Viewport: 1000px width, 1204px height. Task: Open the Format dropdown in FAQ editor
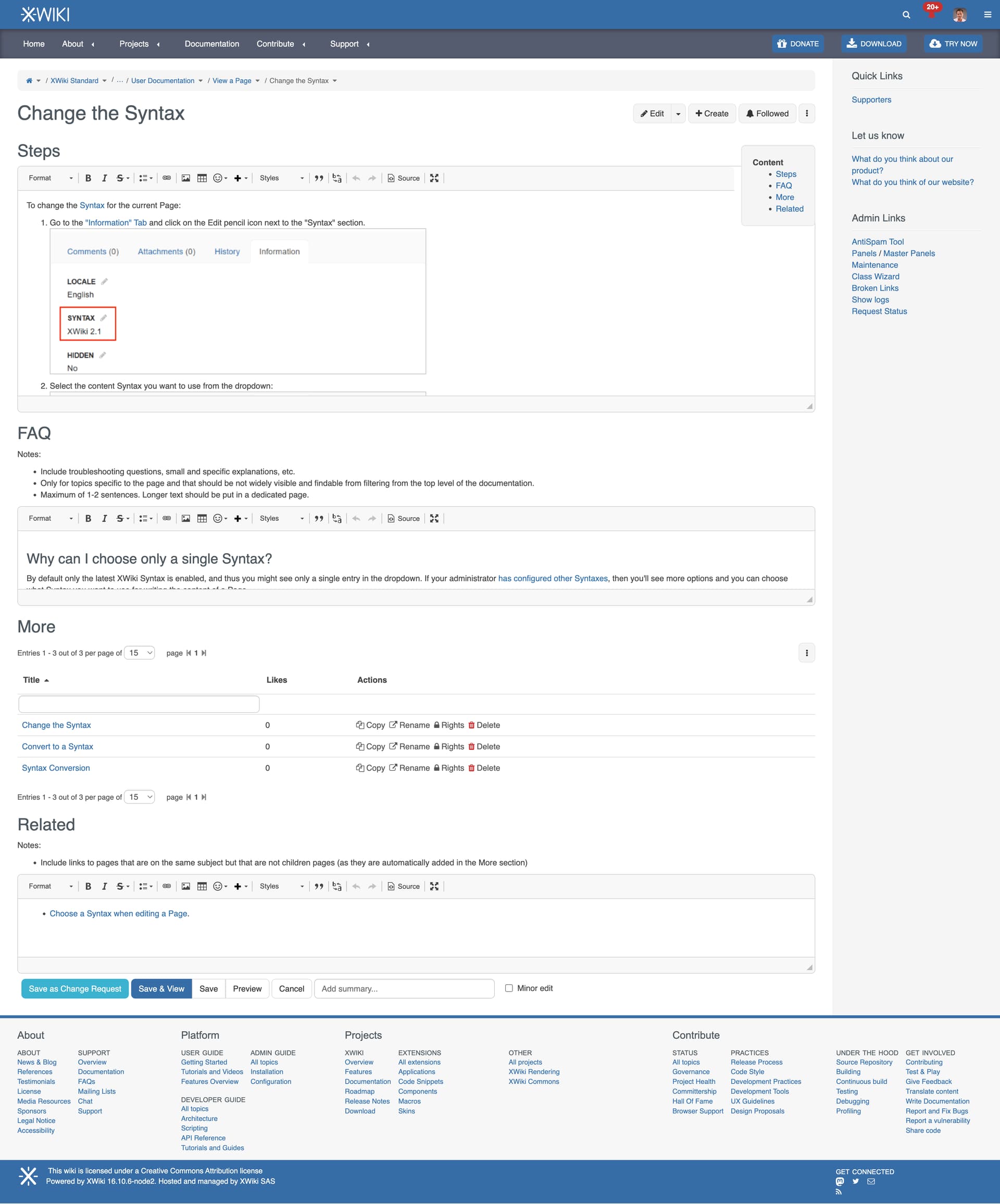point(51,518)
